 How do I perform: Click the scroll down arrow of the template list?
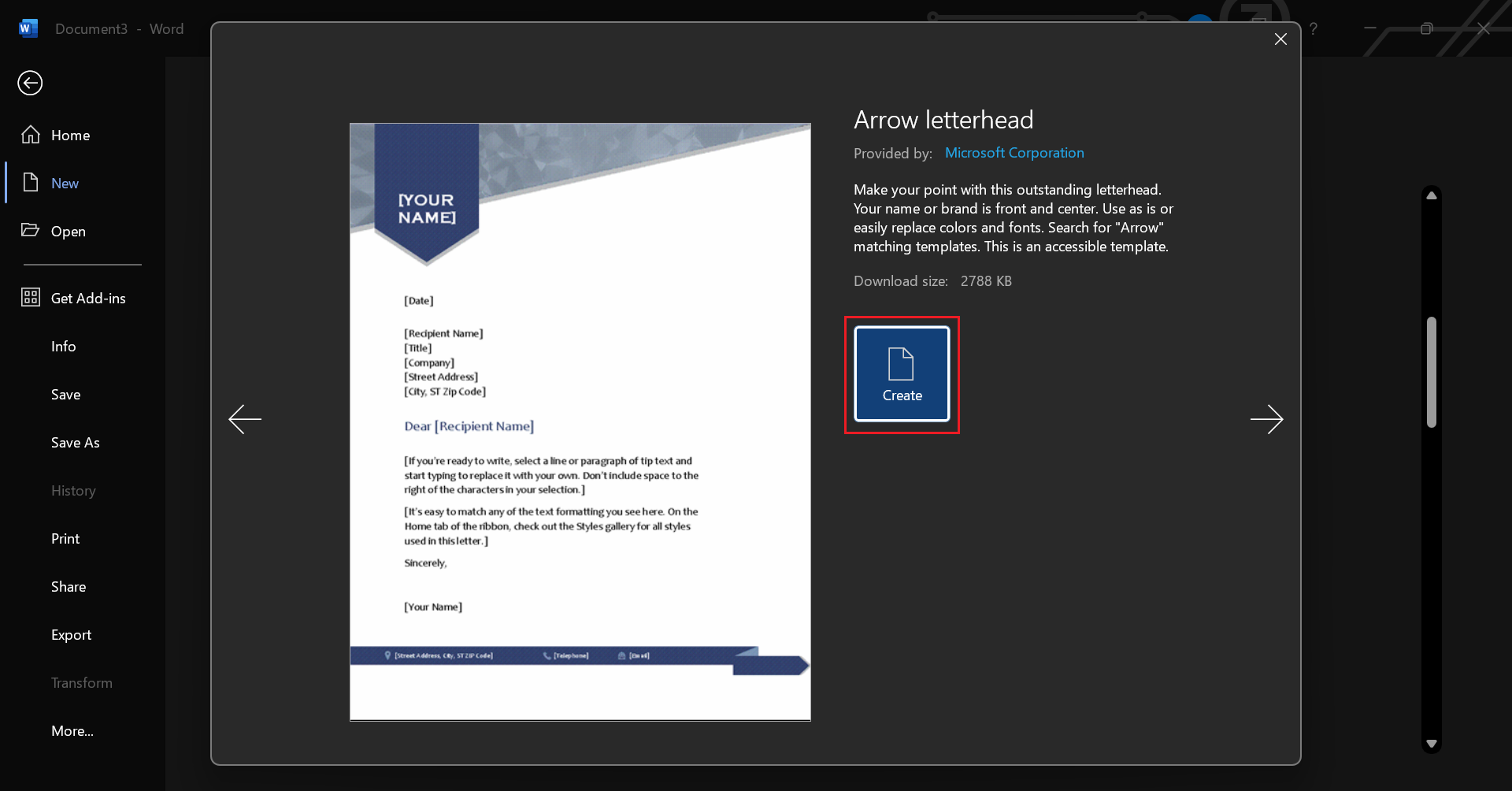click(x=1432, y=744)
